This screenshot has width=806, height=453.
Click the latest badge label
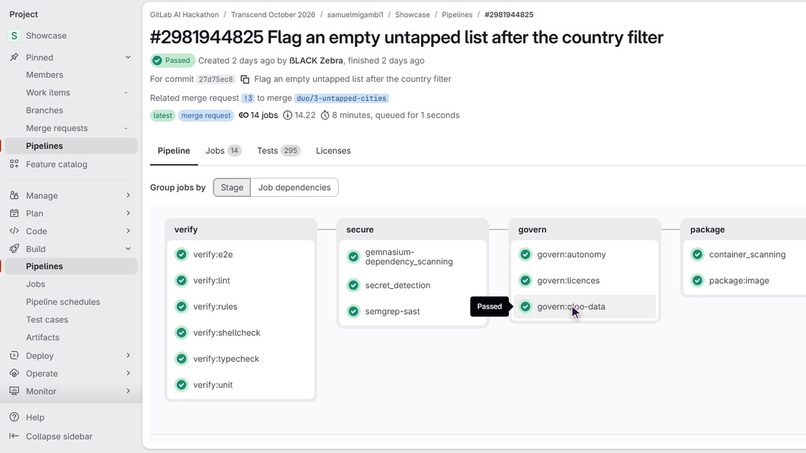point(162,115)
